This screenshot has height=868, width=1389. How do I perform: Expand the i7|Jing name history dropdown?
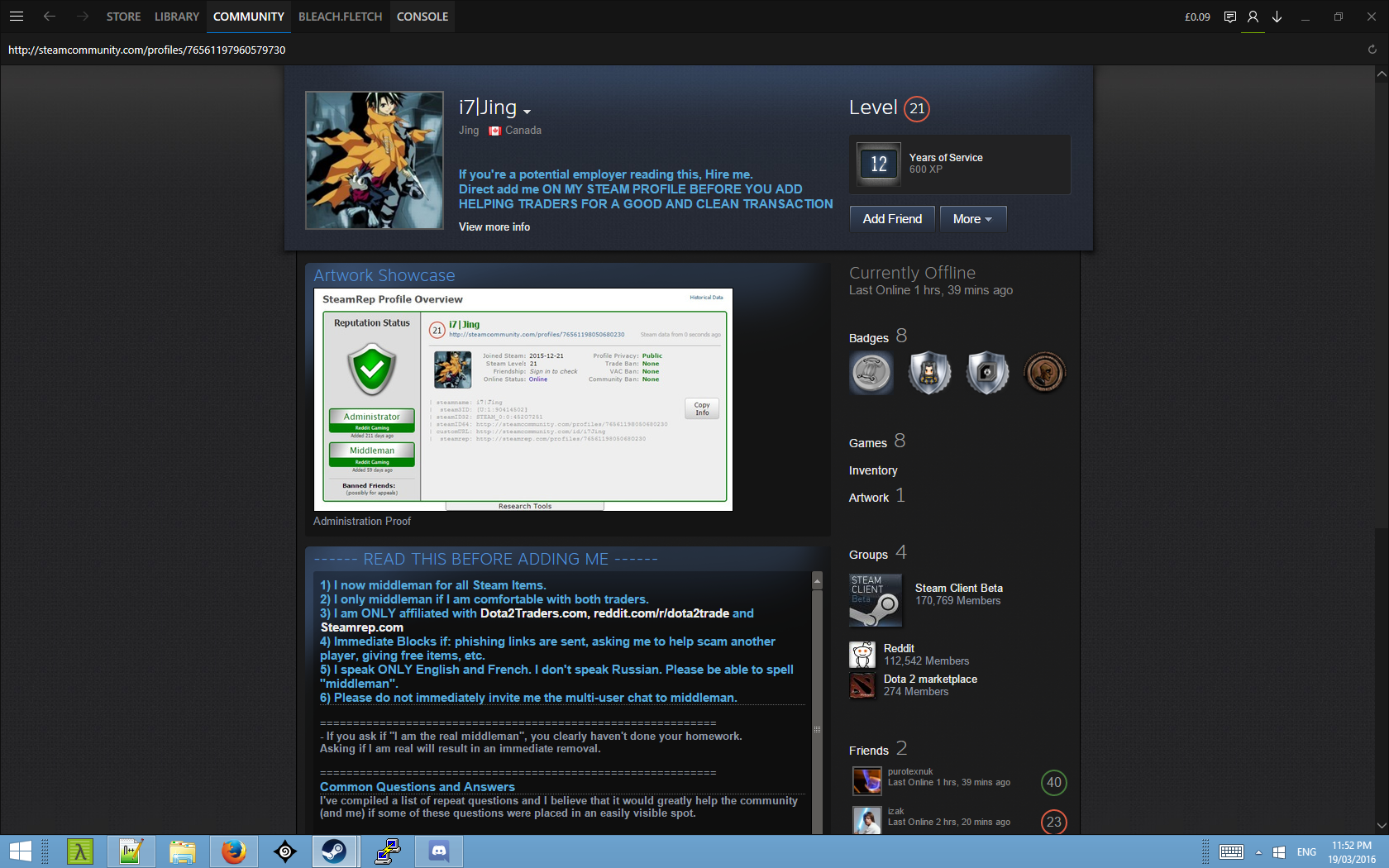(x=527, y=112)
